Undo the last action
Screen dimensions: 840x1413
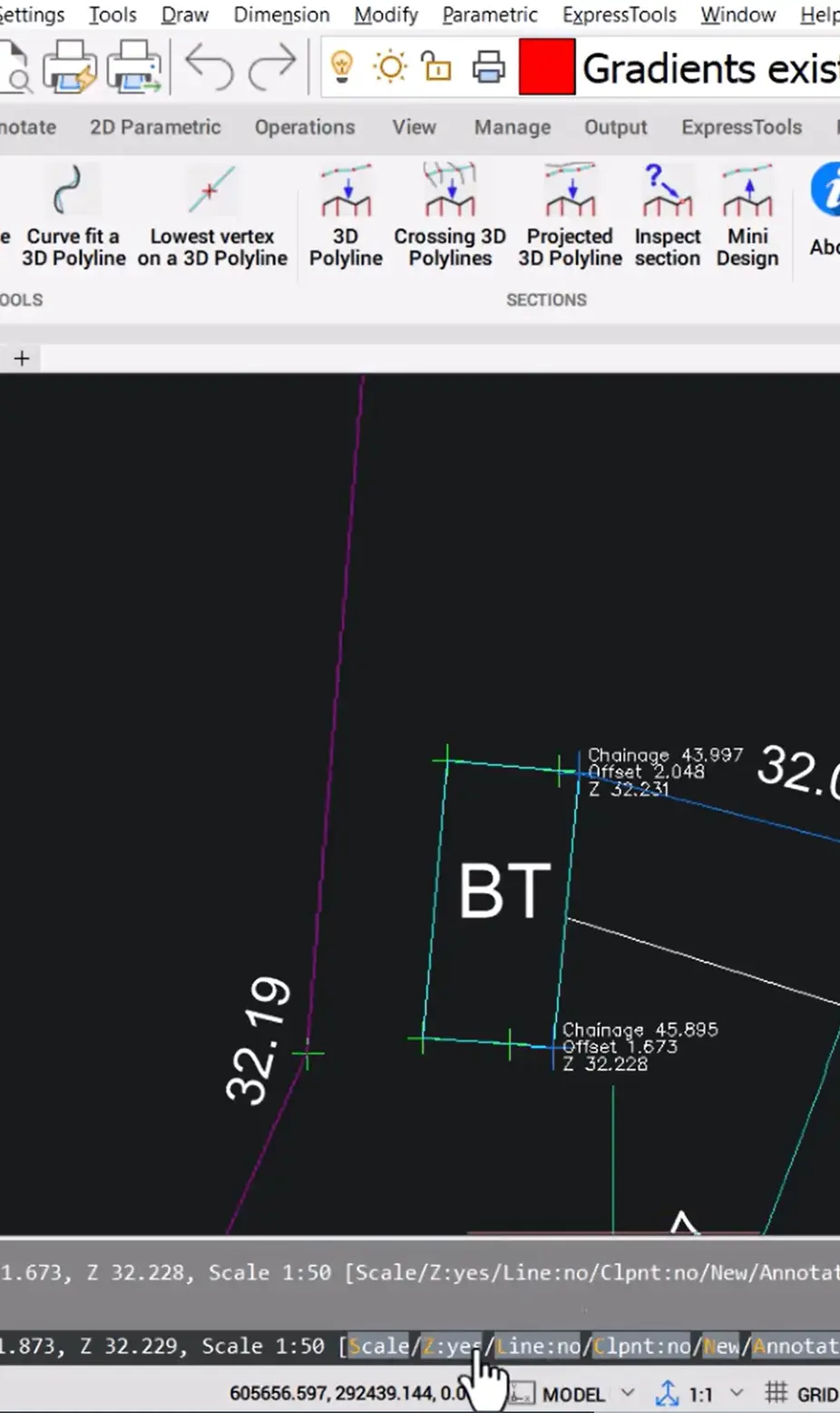pos(209,67)
